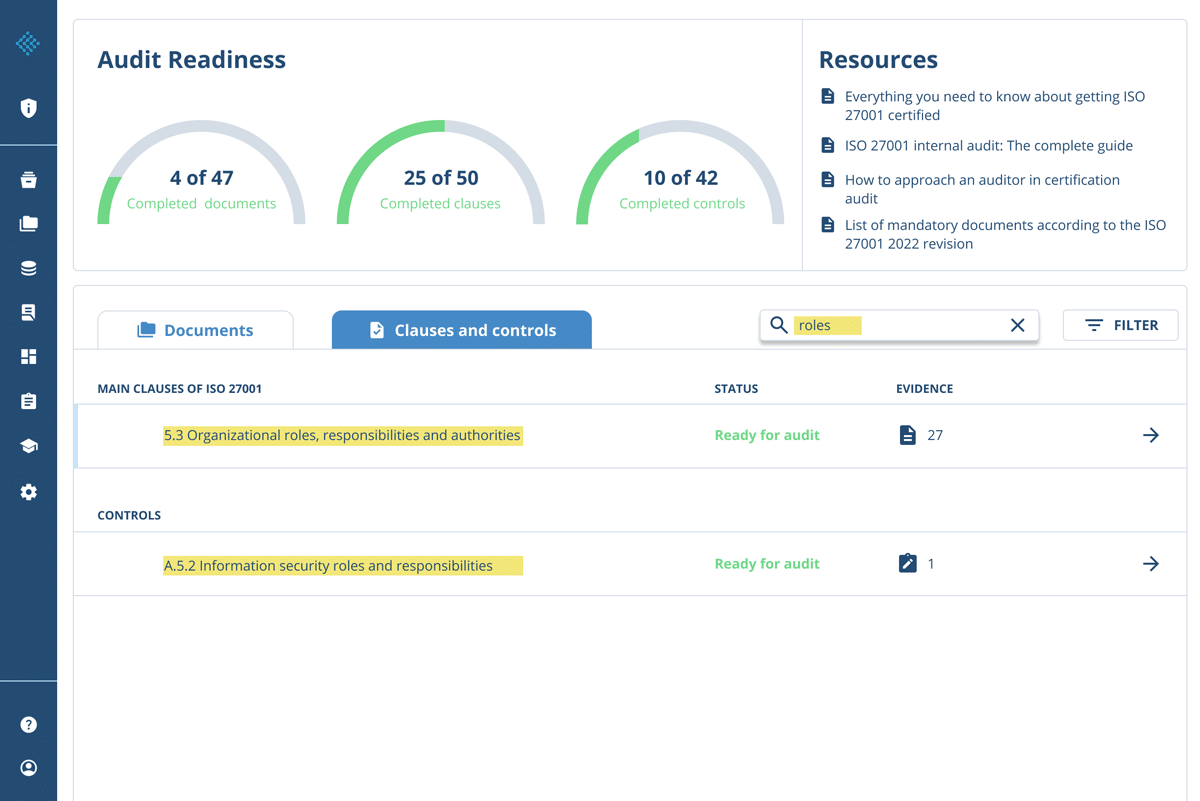Click the search field containing roles
The image size is (1200, 801).
[899, 325]
